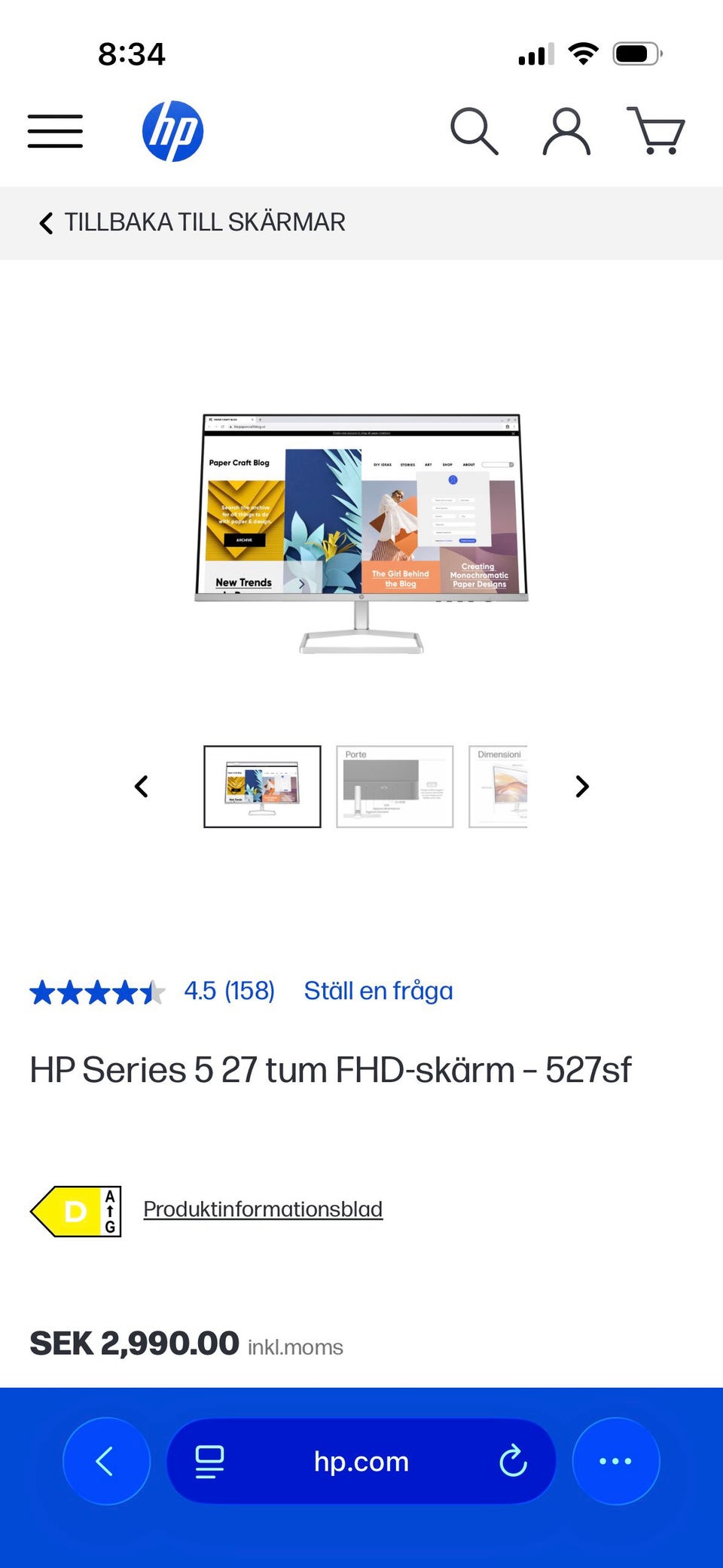The image size is (723, 1568).
Task: Show previous thumbnail with left chevron
Action: pyautogui.click(x=141, y=787)
